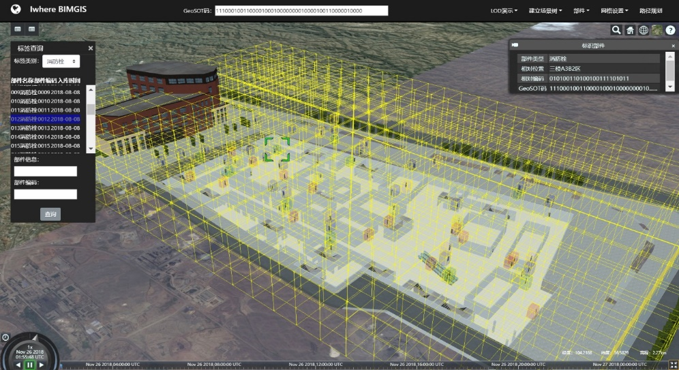Click the timeline bar at Nov 26 12:00 UTC

[x=316, y=365]
